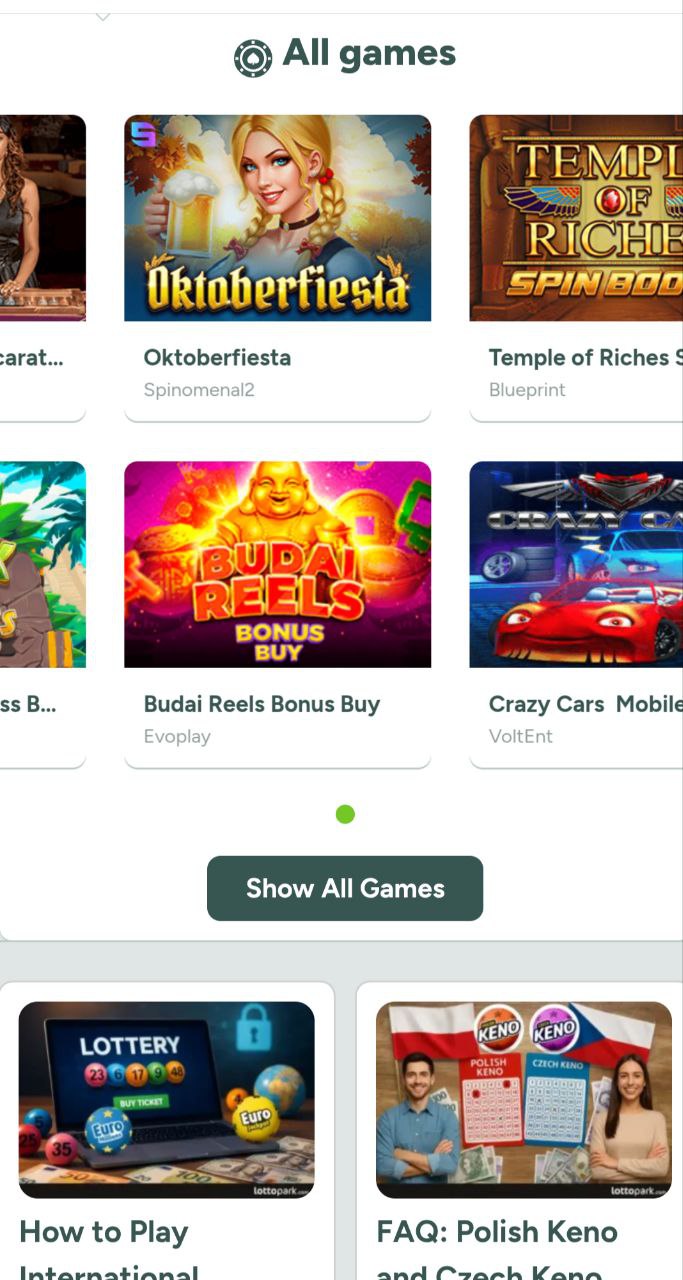Click the Evoplay provider label
Screen dimensions: 683x1280
pyautogui.click(x=177, y=737)
